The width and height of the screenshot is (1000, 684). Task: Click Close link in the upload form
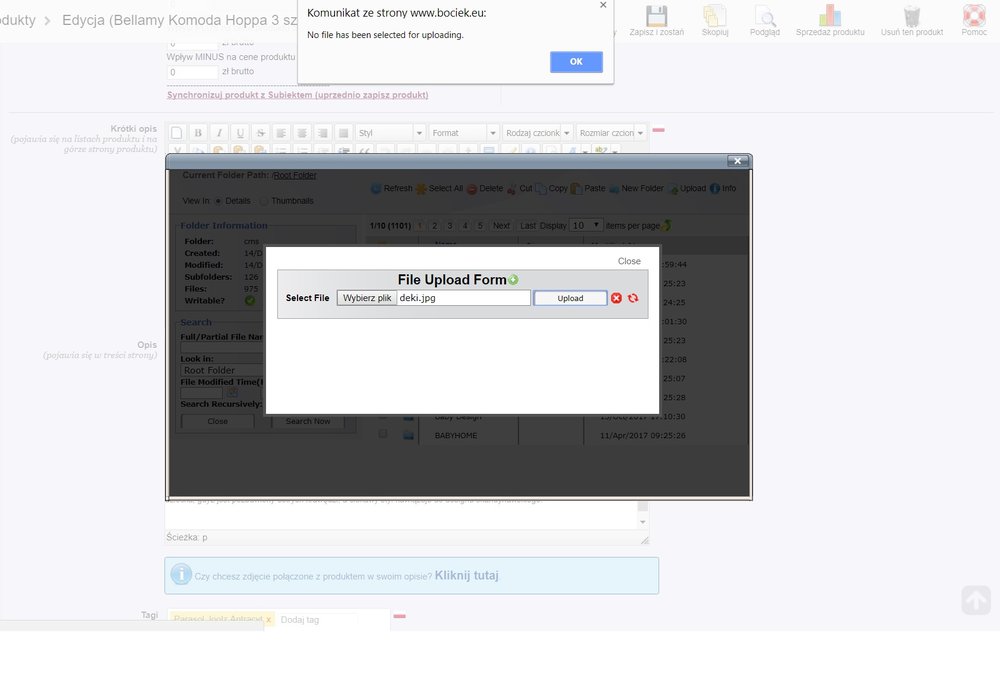coord(629,261)
